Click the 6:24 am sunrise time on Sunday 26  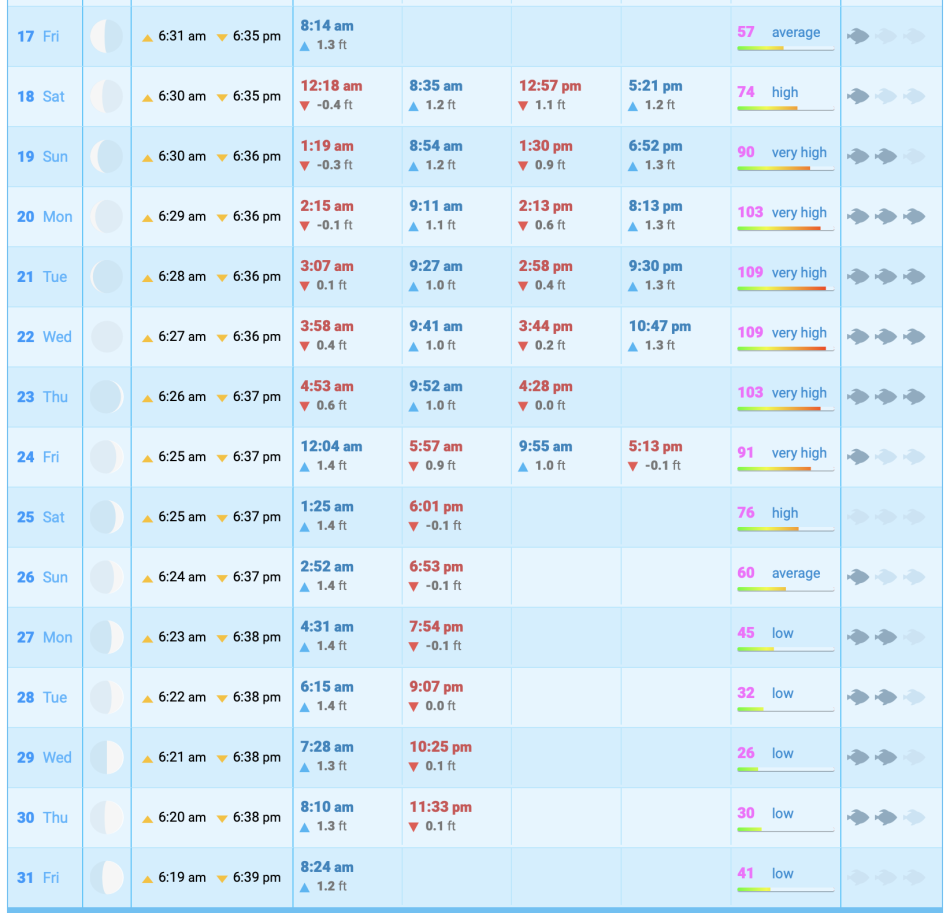coord(182,577)
